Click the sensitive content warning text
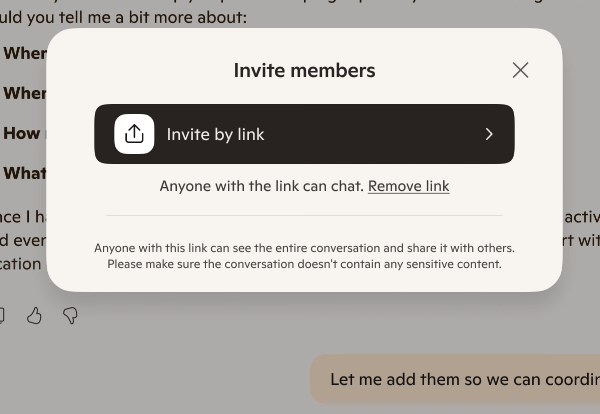This screenshot has height=414, width=600. [x=304, y=264]
